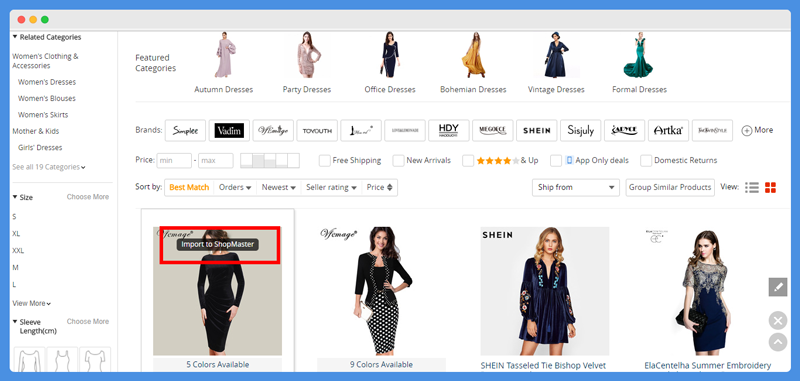
Task: Click the pencil edit floating icon
Action: (778, 287)
